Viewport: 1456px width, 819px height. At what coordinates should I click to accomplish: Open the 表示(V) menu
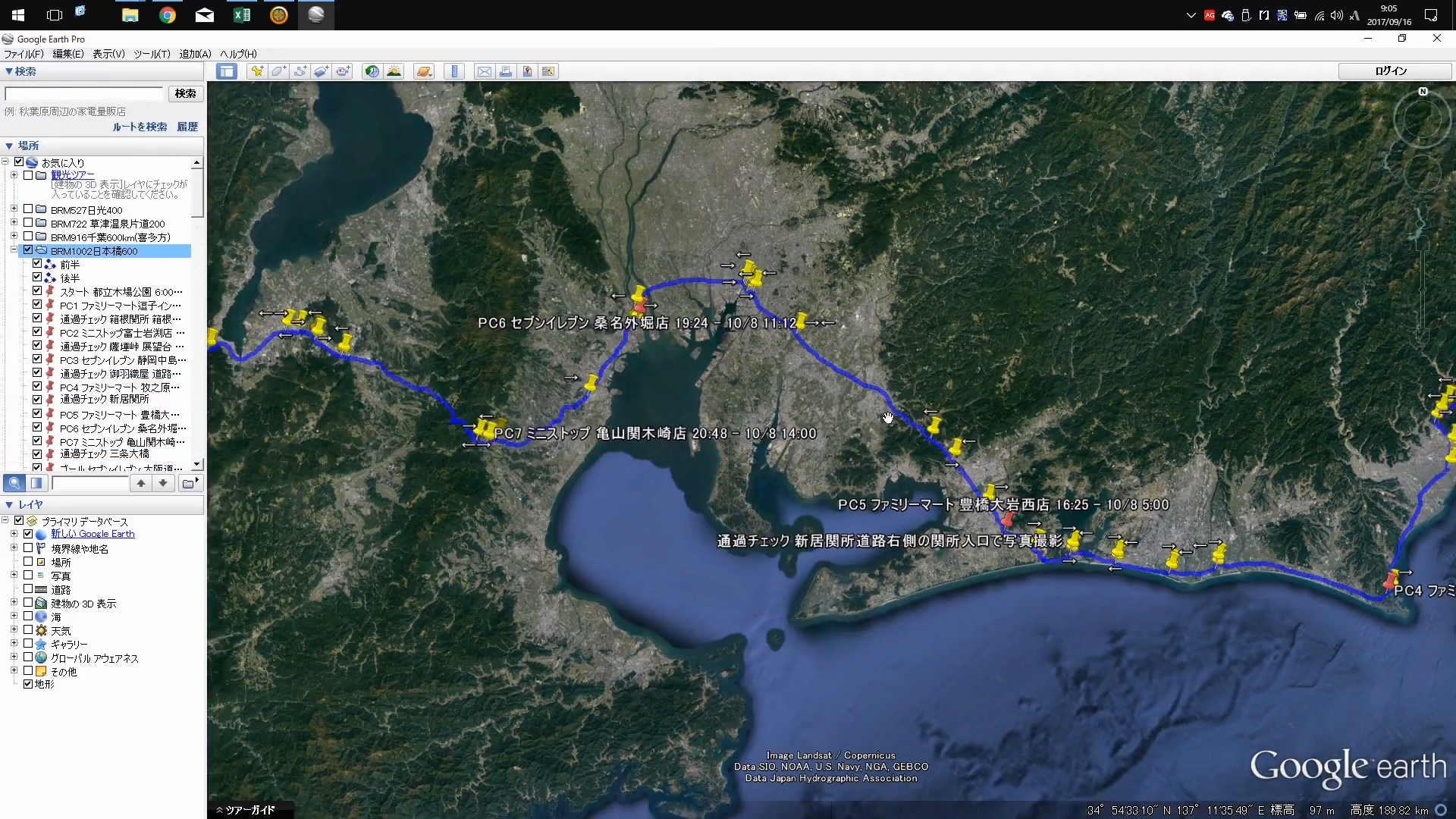coord(108,54)
